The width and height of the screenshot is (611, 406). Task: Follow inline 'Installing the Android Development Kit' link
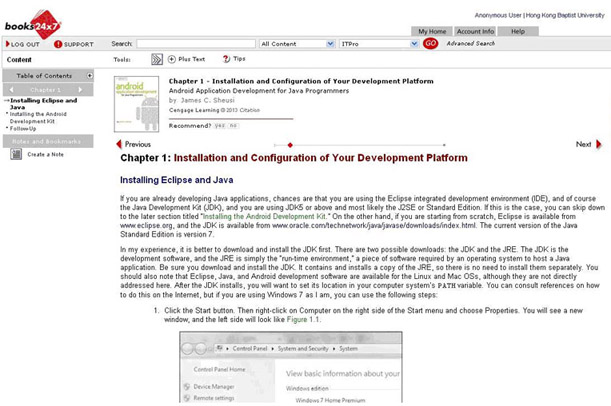pos(264,217)
